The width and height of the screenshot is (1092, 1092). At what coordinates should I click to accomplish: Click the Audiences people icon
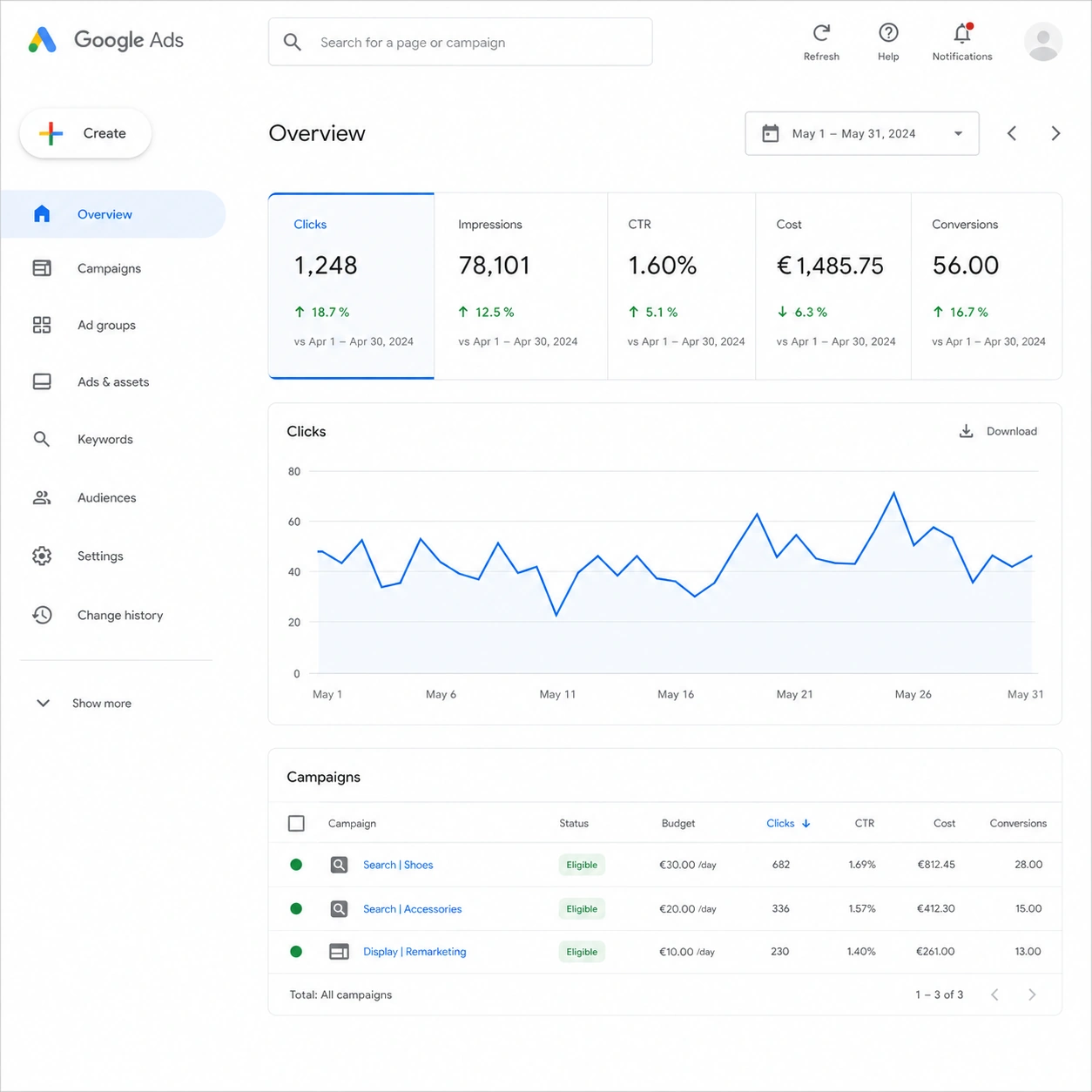(x=42, y=497)
